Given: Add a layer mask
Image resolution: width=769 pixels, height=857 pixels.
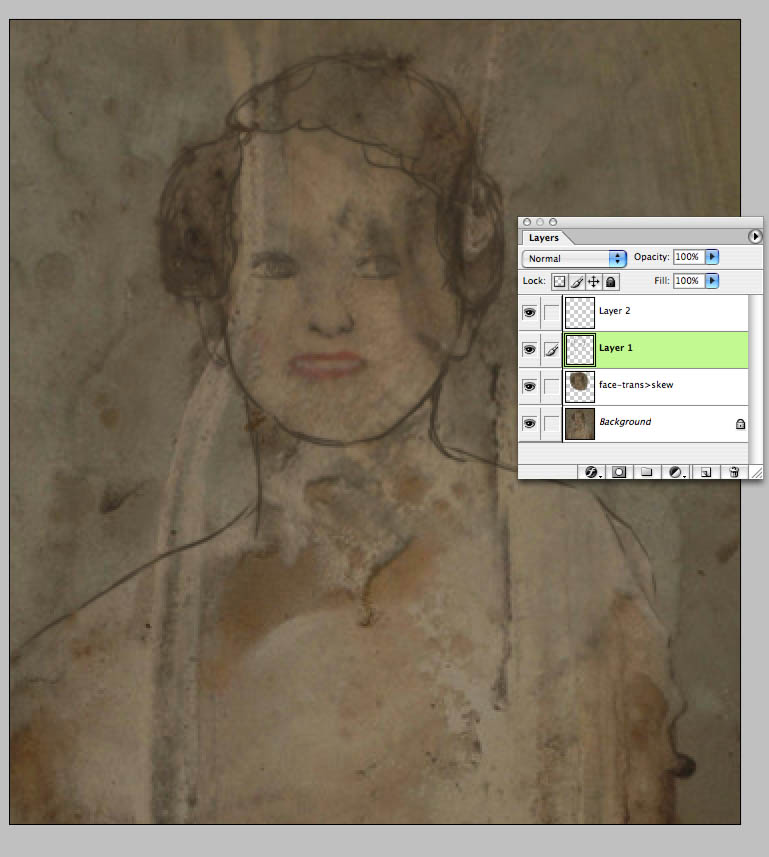Looking at the screenshot, I should 619,472.
